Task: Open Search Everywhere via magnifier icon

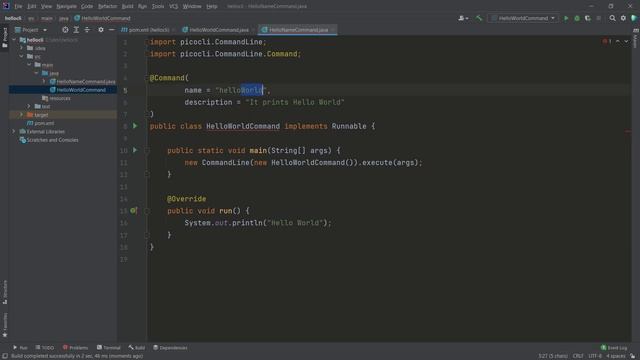Action: 612,18
